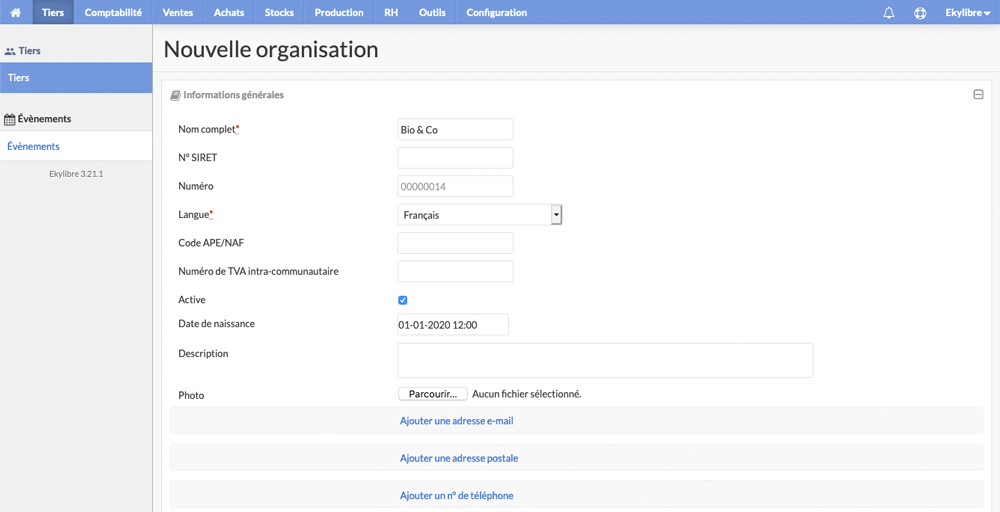This screenshot has width=1000, height=512.
Task: Focus the TVA intra-communautaire number field
Action: [455, 271]
